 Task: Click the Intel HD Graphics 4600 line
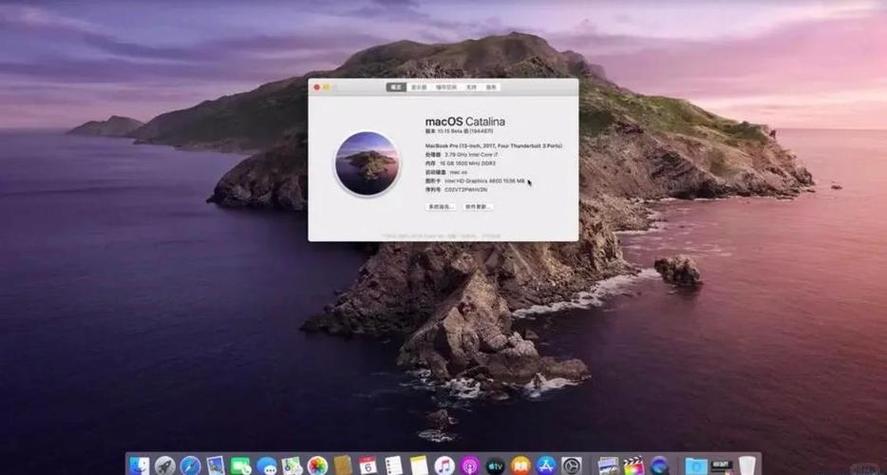[x=475, y=181]
